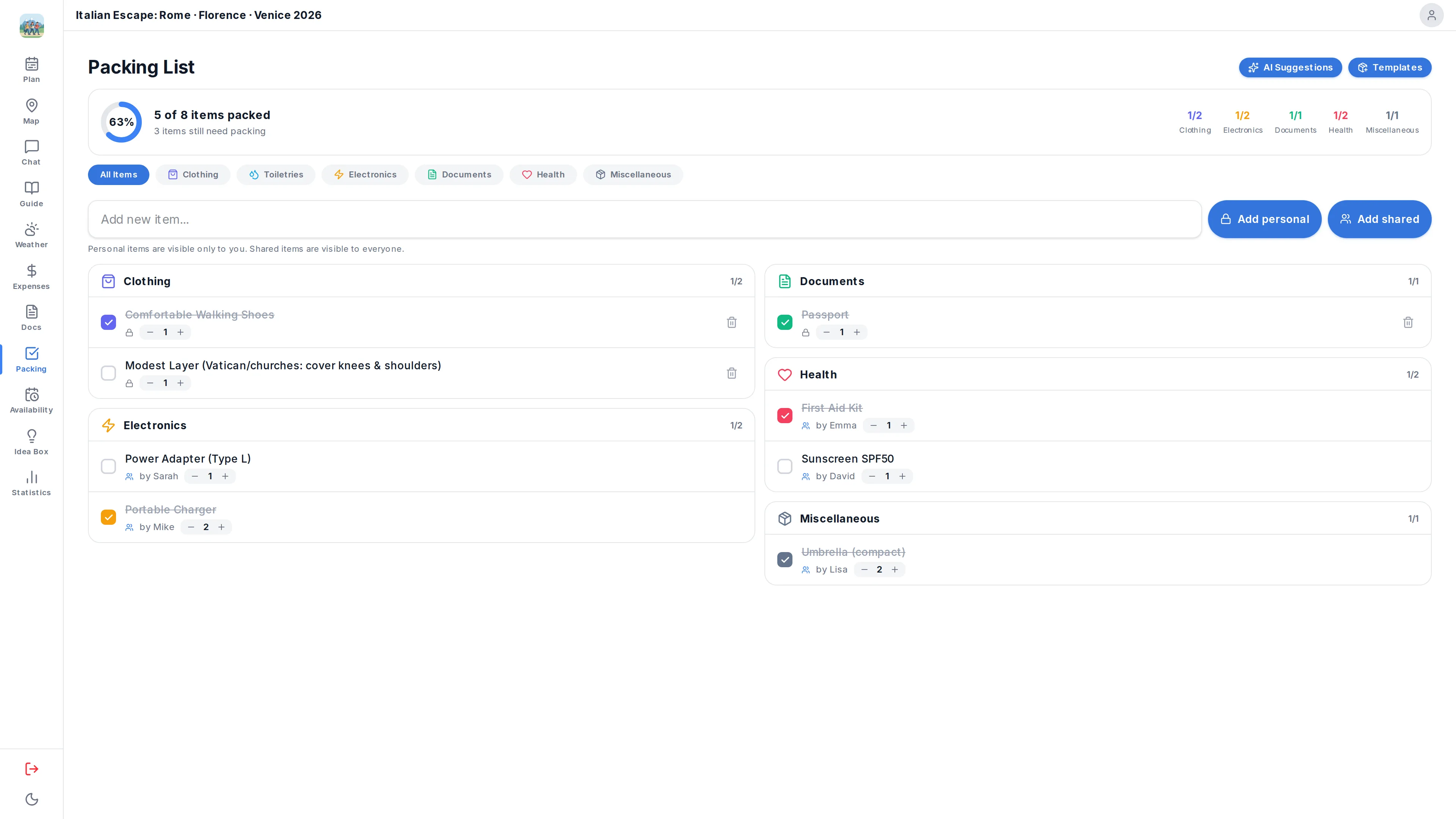The image size is (1456, 819).
Task: Delete the Passport item with trash icon
Action: tap(1408, 322)
